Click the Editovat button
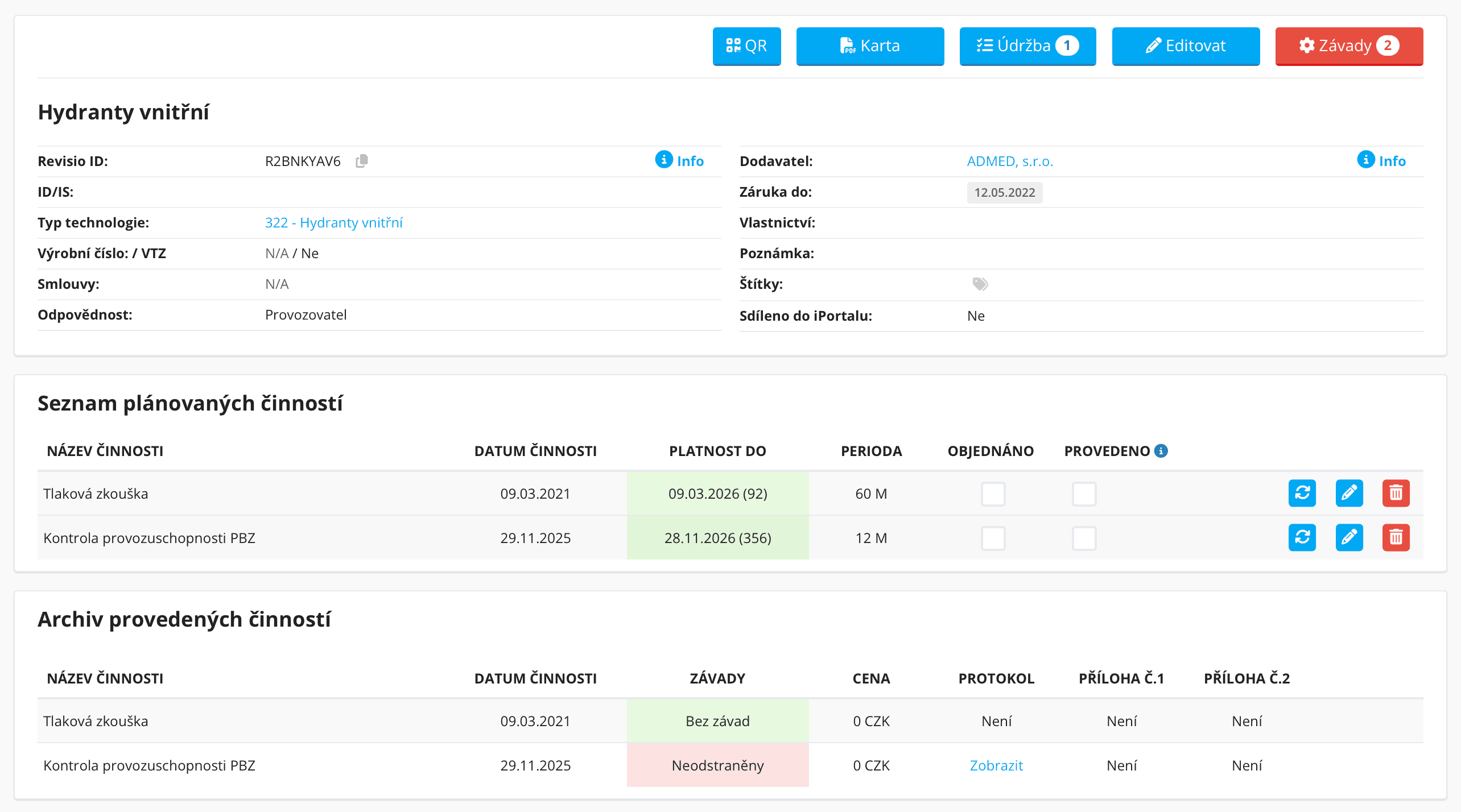The width and height of the screenshot is (1461, 812). point(1186,45)
